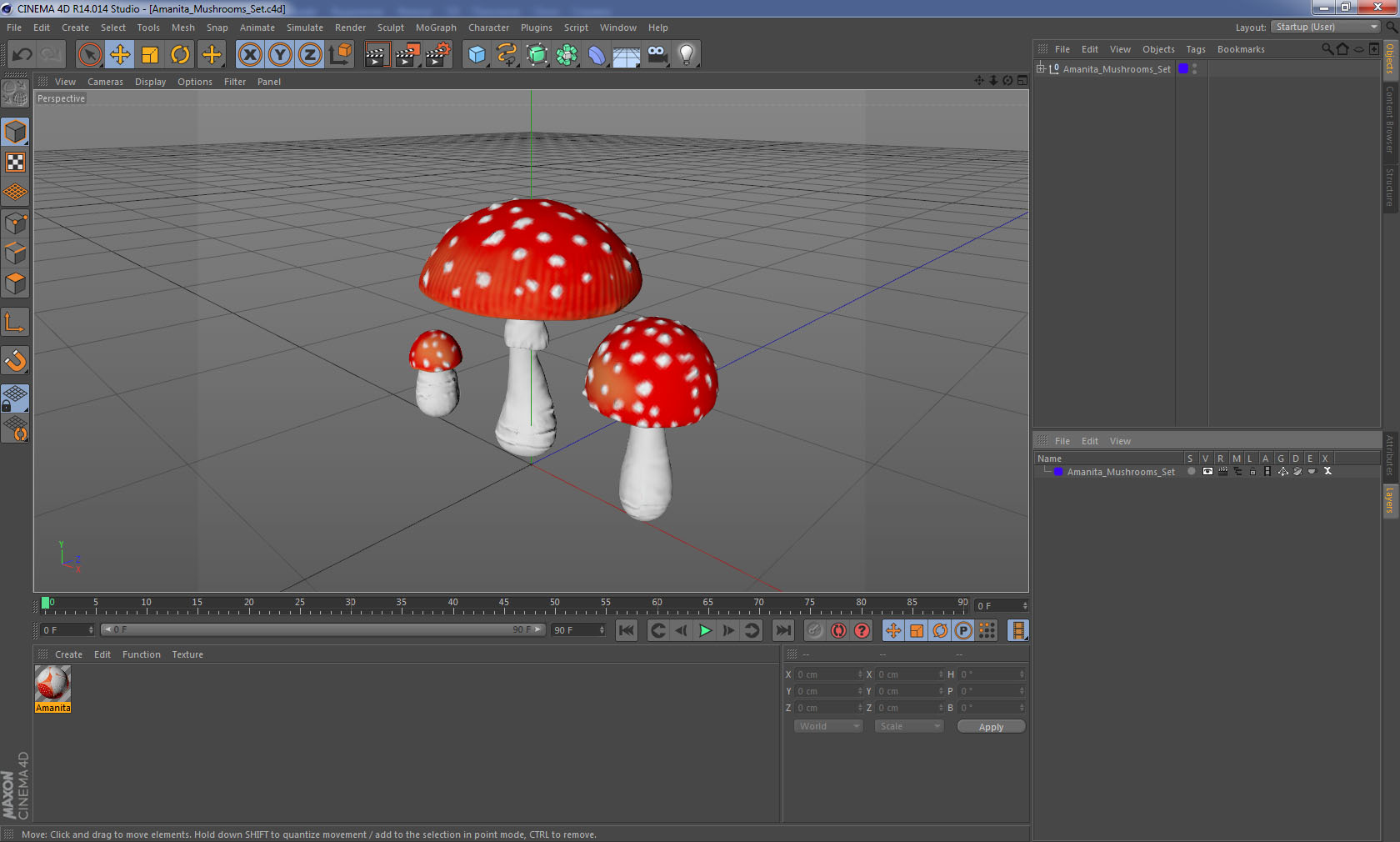This screenshot has height=842, width=1400.
Task: Open the World coordinate dropdown
Action: click(828, 726)
